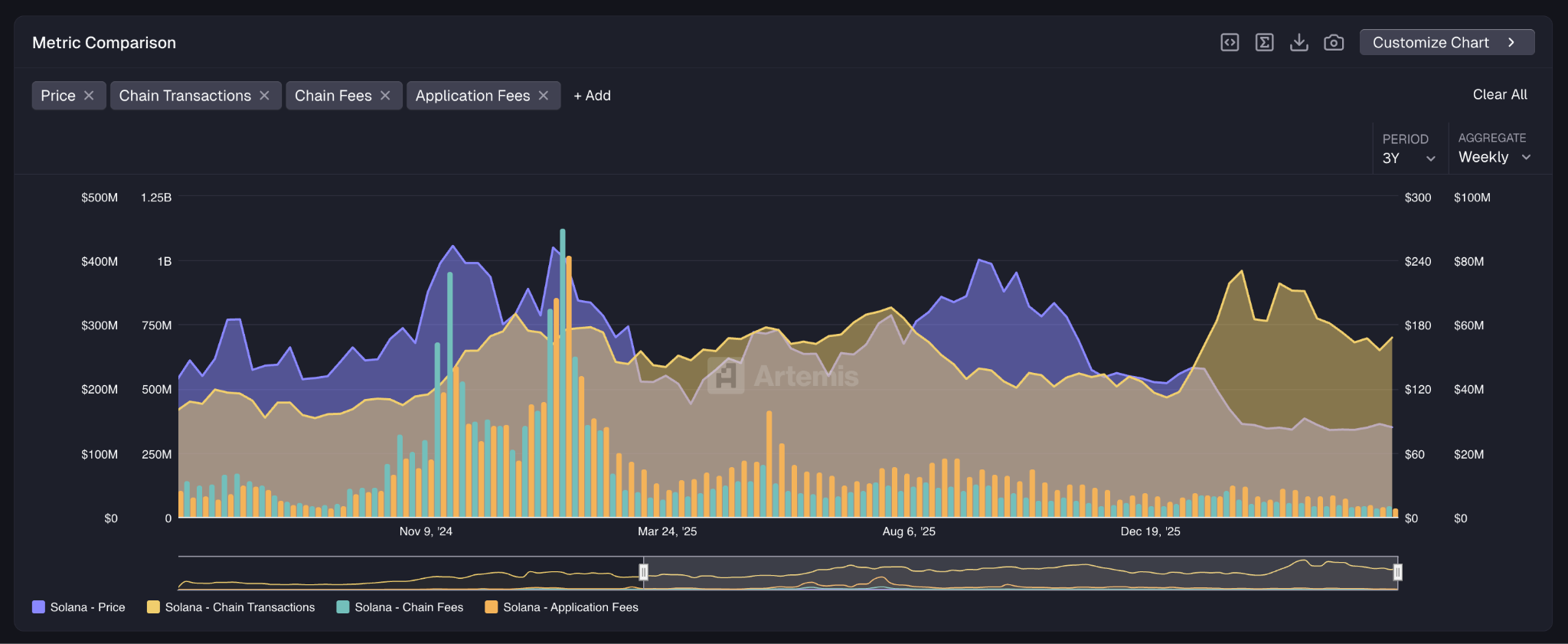Click the $400M axis value

[100, 262]
